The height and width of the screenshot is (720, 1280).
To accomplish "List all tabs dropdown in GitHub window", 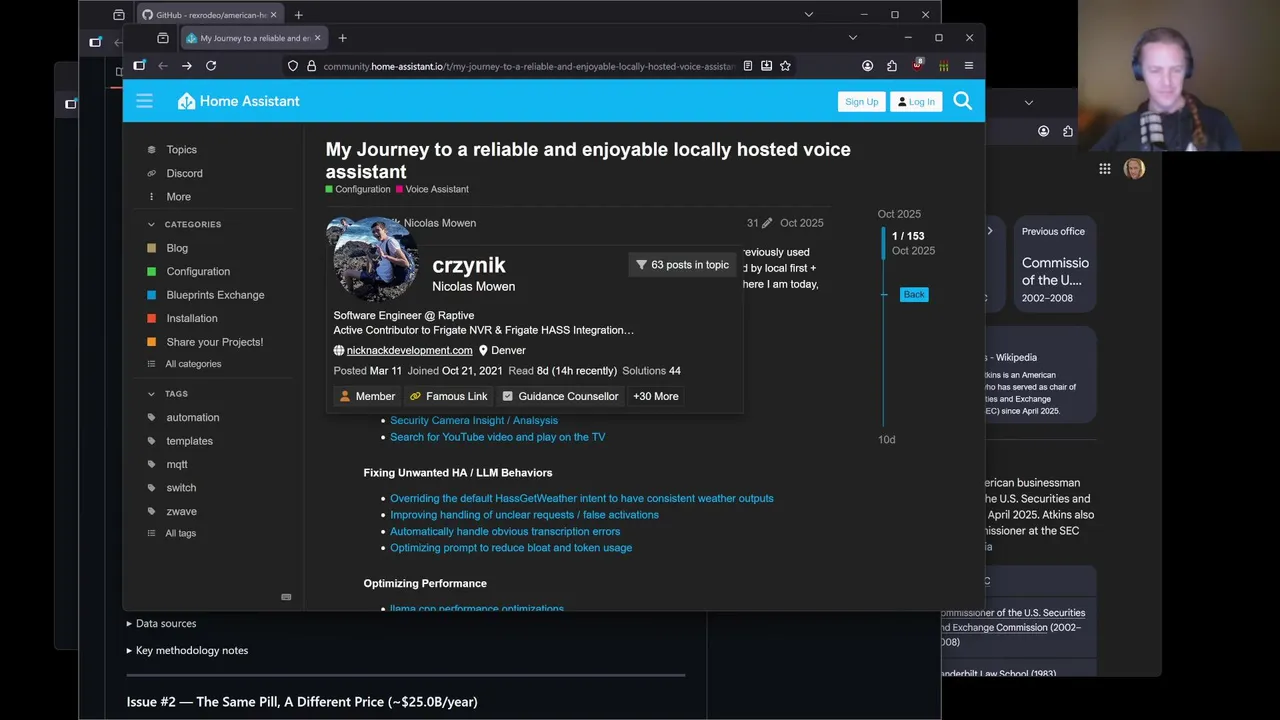I will 808,15.
